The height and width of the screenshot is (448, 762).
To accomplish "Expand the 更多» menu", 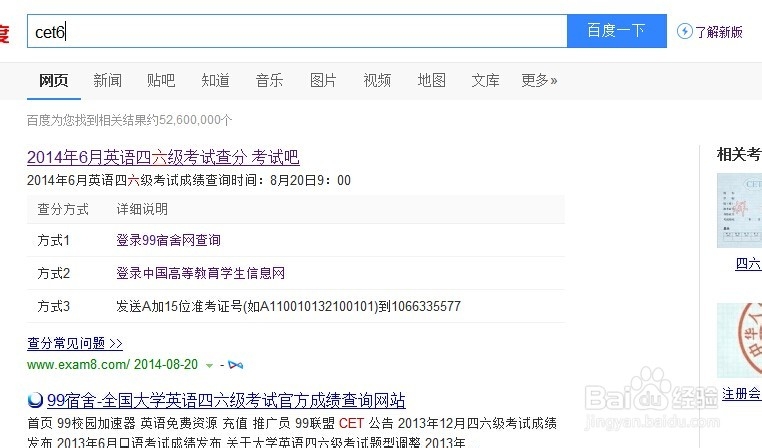I will point(539,80).
